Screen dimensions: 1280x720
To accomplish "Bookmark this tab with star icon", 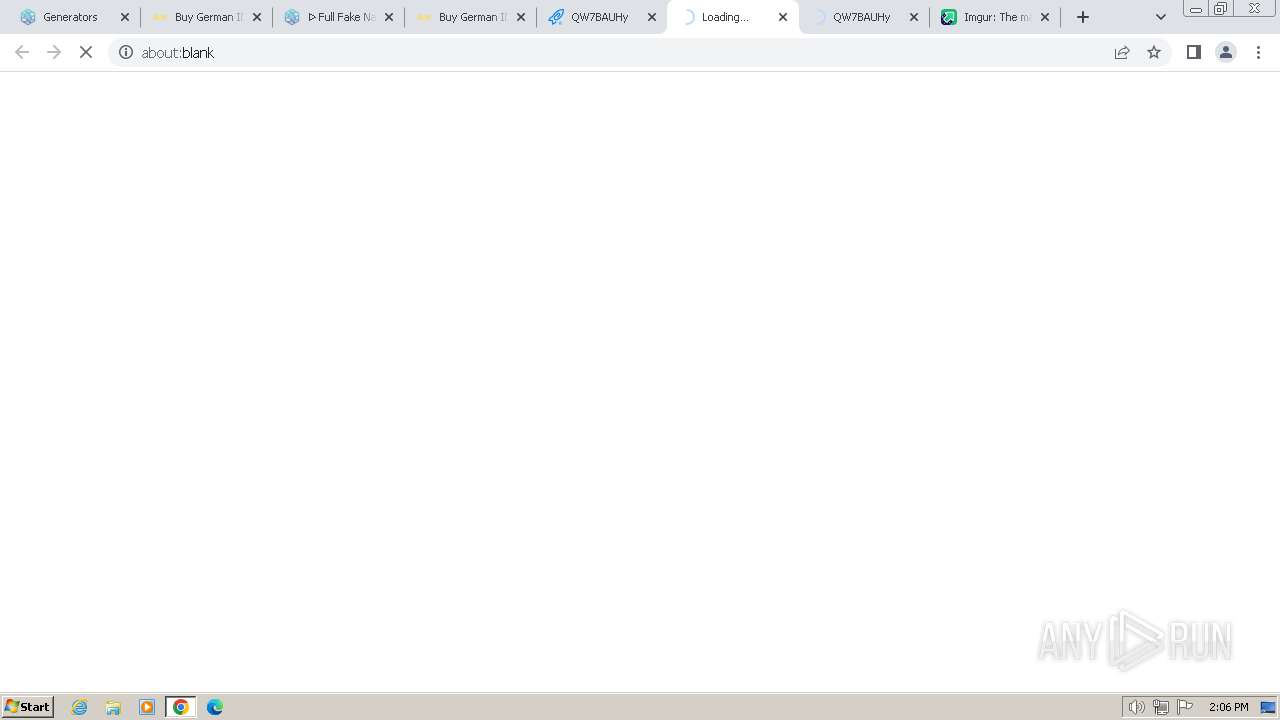I will point(1154,52).
